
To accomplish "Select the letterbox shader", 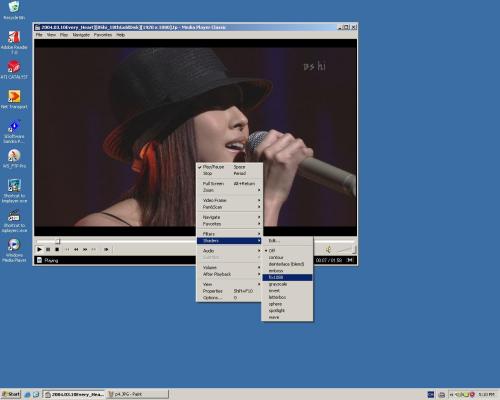I will tap(287, 297).
